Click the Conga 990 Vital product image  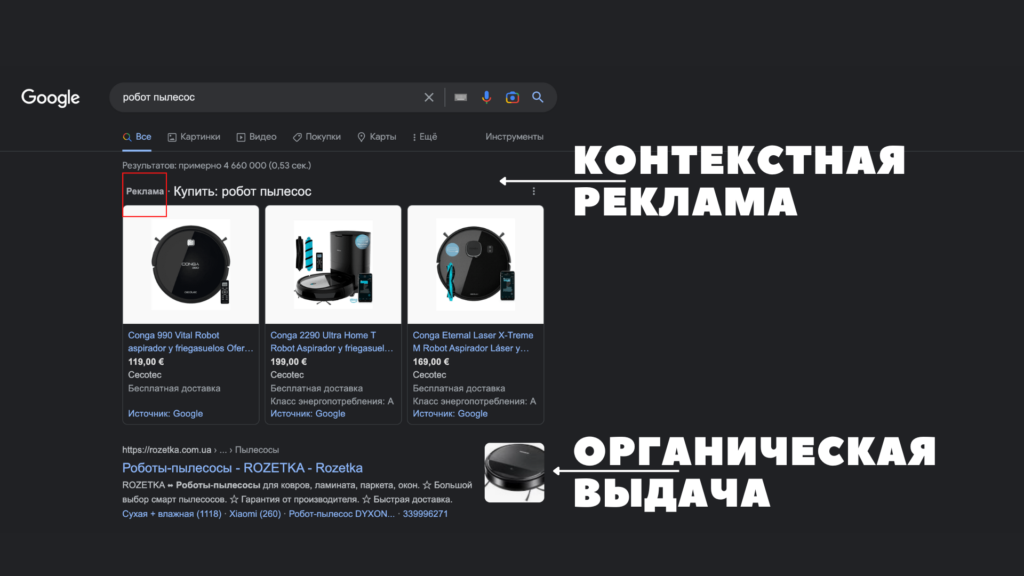tap(191, 264)
